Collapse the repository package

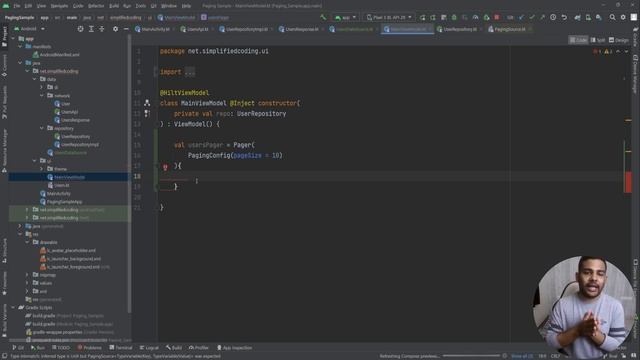point(42,128)
